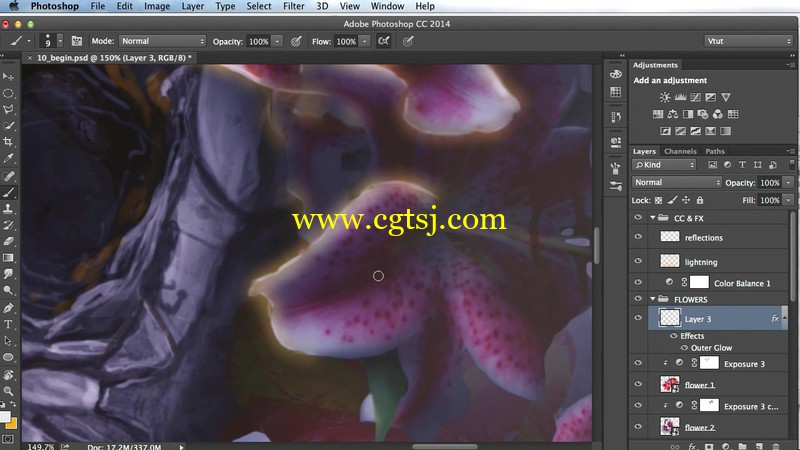800x450 pixels.
Task: Hide the Color Balance 1 layer
Action: 638,282
